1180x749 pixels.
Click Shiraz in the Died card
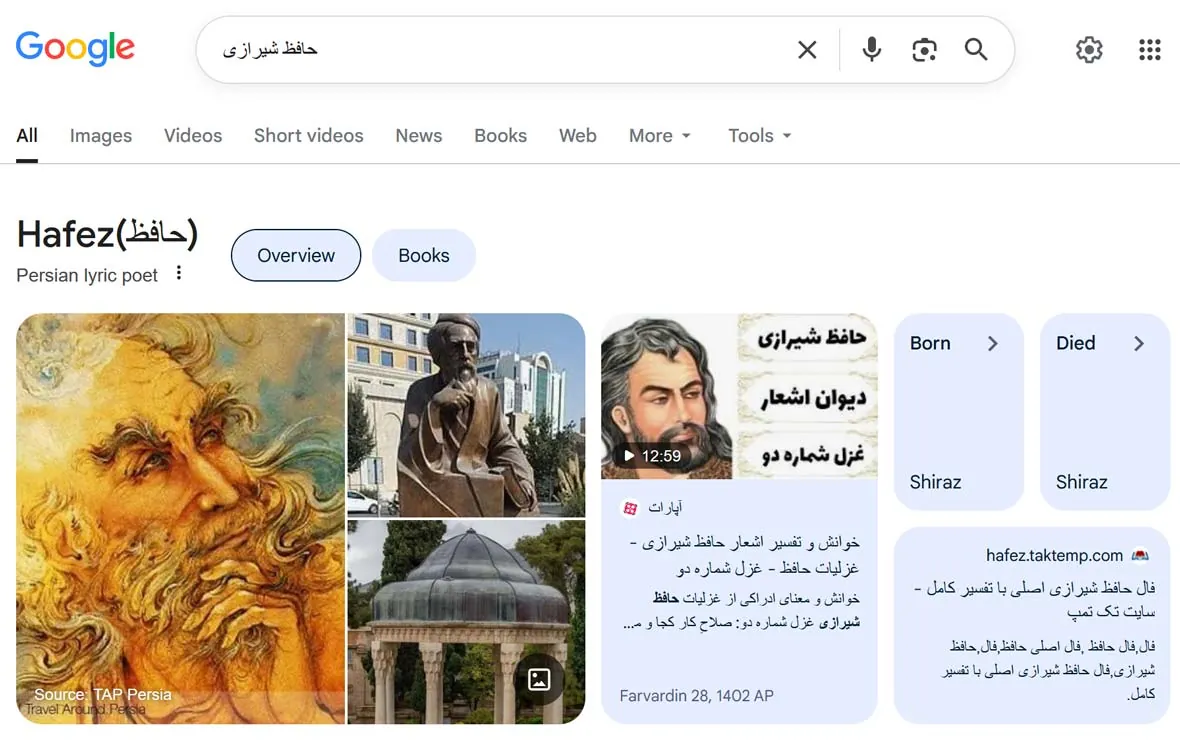(x=1081, y=482)
